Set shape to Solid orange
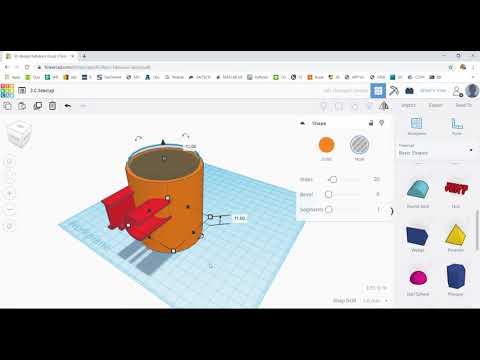Screen dimensions: 480x360 click(326, 145)
